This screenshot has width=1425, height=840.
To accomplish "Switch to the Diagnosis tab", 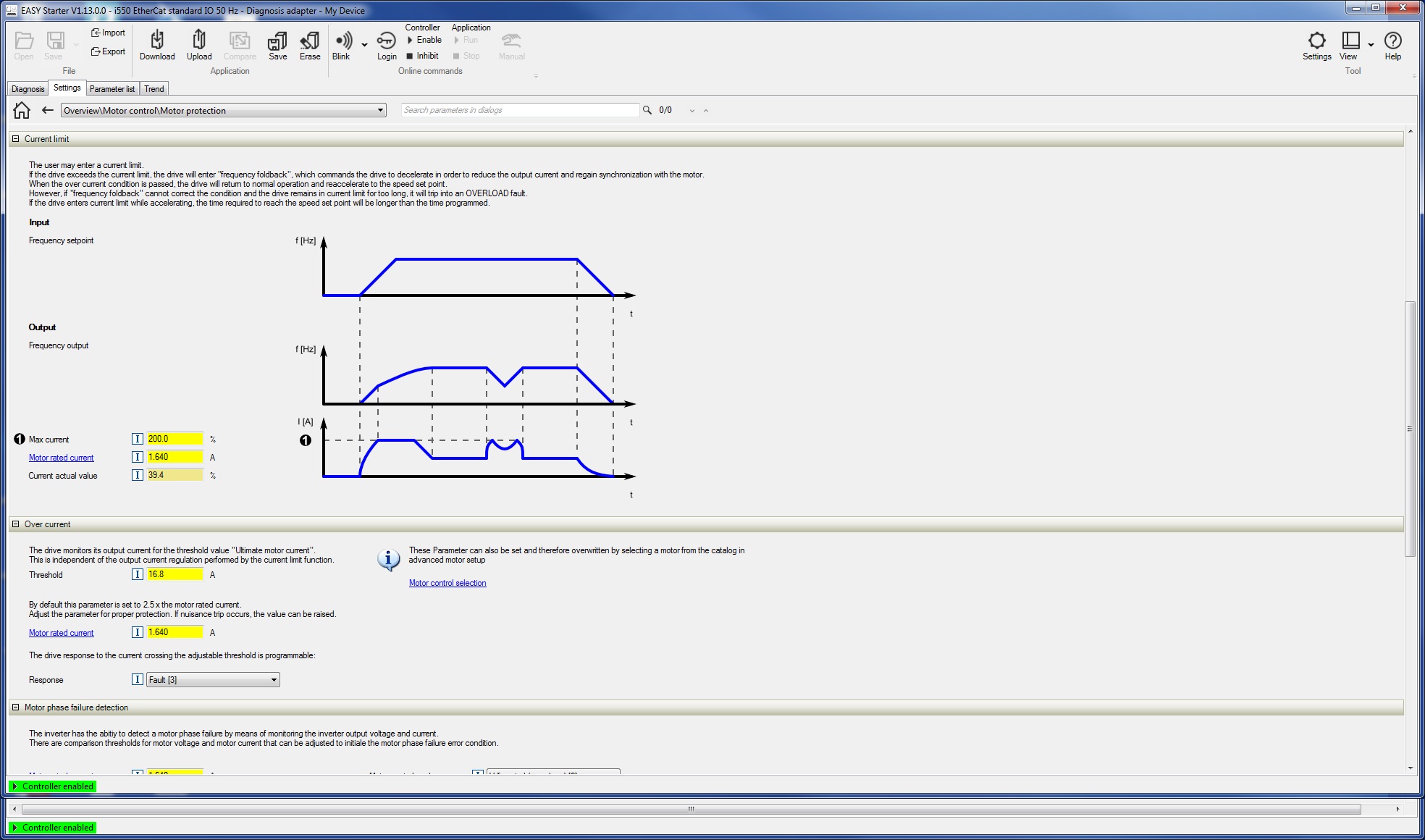I will (28, 89).
